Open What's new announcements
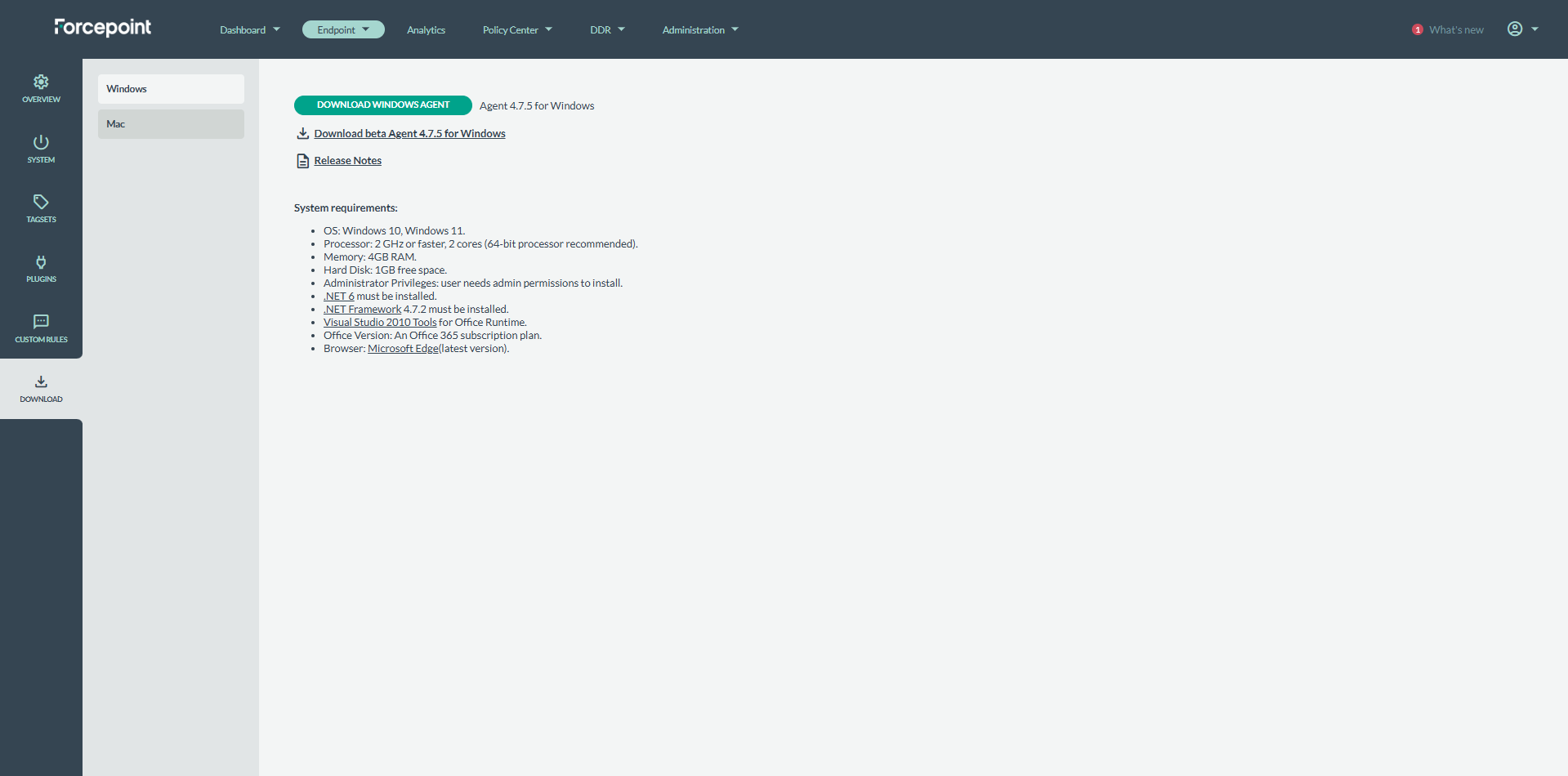 tap(1456, 29)
